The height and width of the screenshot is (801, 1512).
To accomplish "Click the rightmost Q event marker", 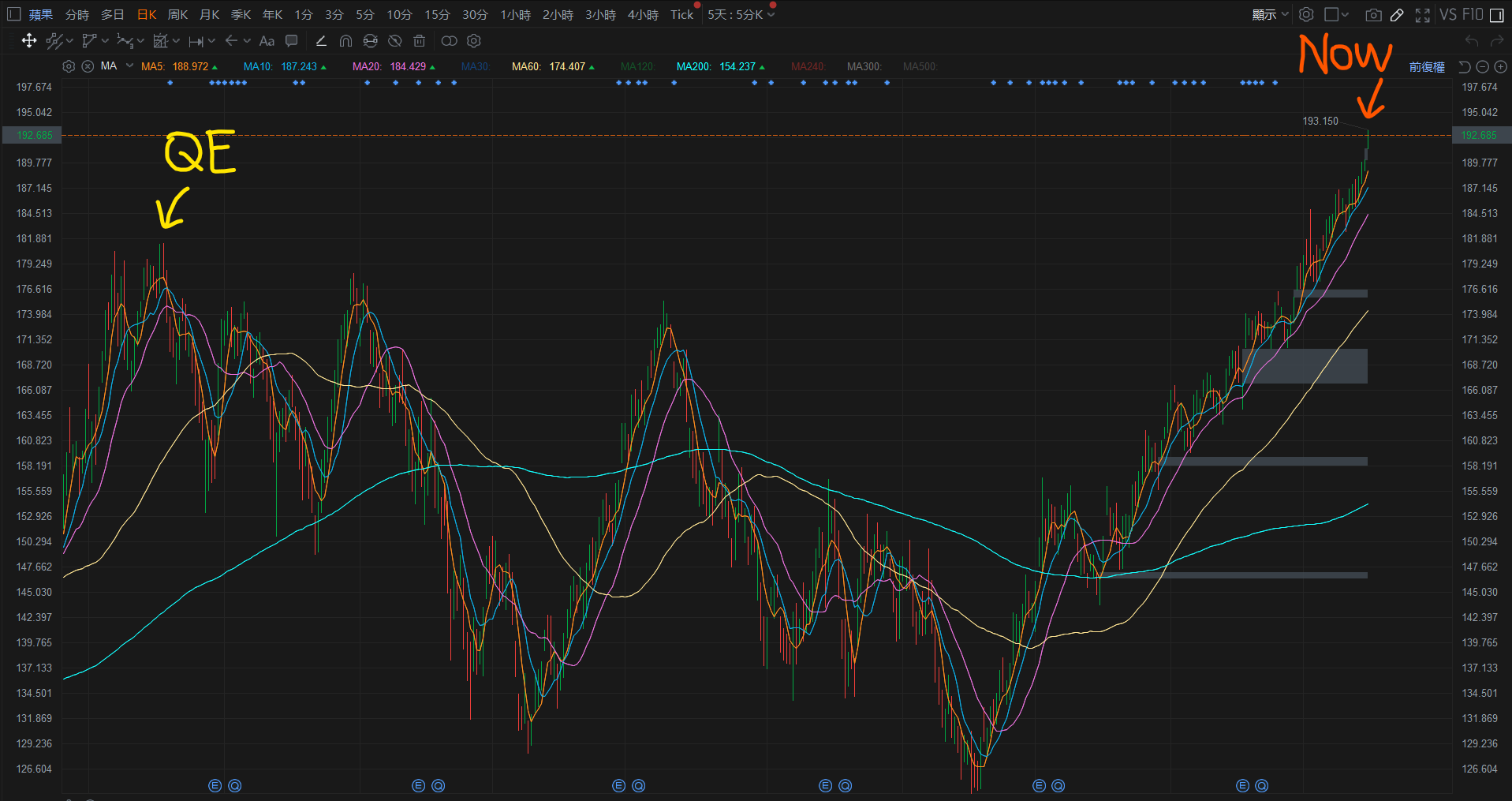I will pyautogui.click(x=1262, y=786).
